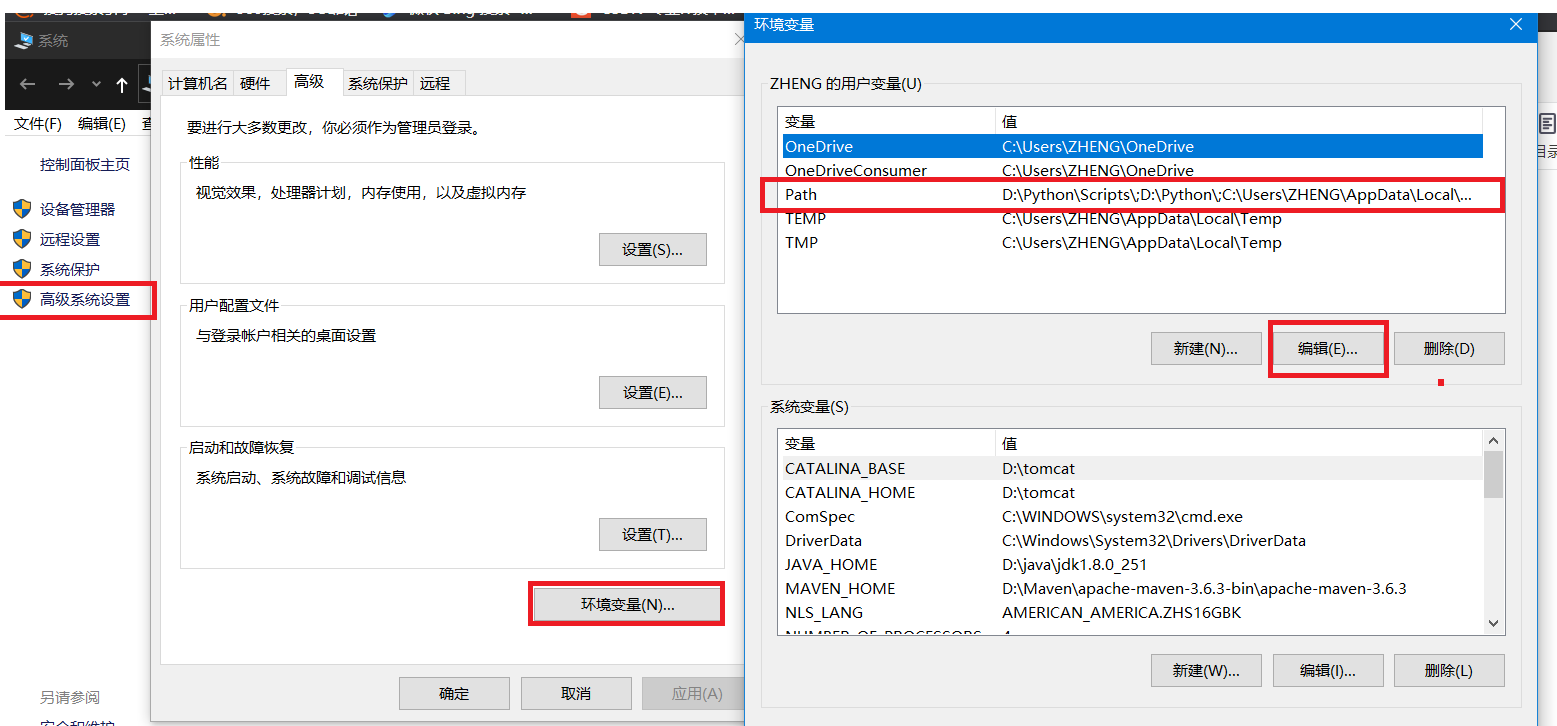Edit selected user variable with 编辑(E)...
The image size is (1557, 726).
click(x=1328, y=348)
